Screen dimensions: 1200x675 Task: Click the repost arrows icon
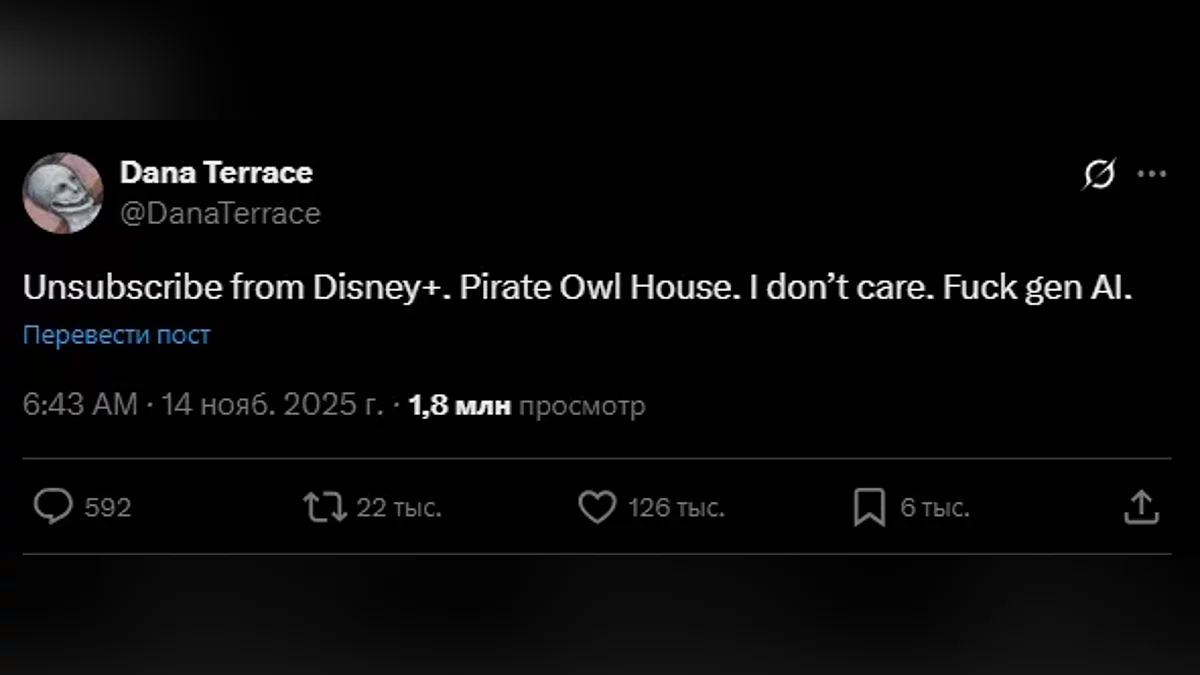[325, 507]
